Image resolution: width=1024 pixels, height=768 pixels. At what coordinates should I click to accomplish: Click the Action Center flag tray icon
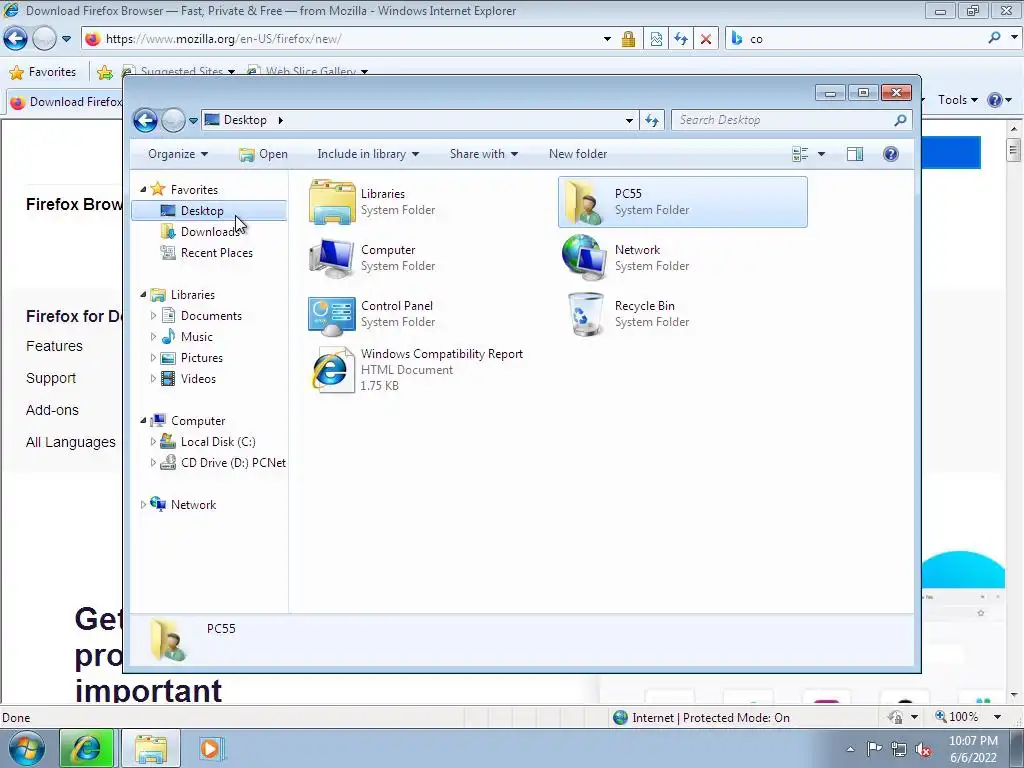point(874,749)
